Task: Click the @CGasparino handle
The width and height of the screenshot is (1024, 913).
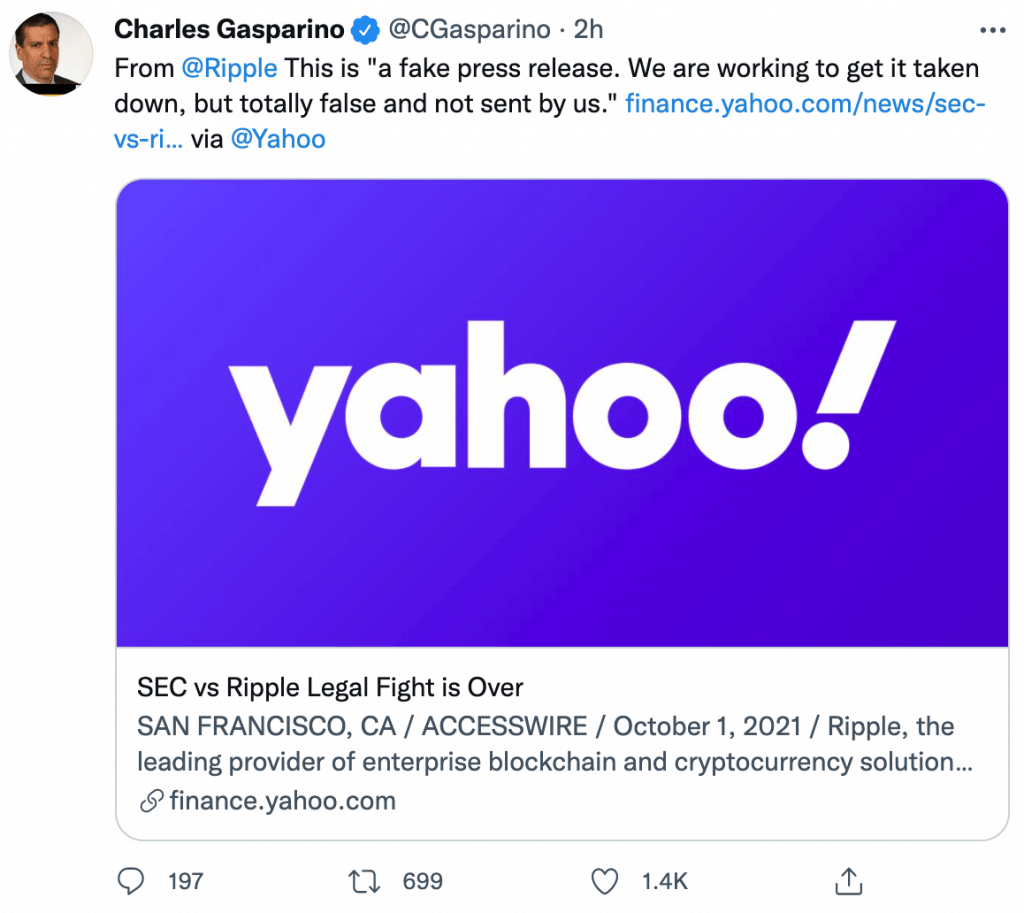Action: pos(469,30)
